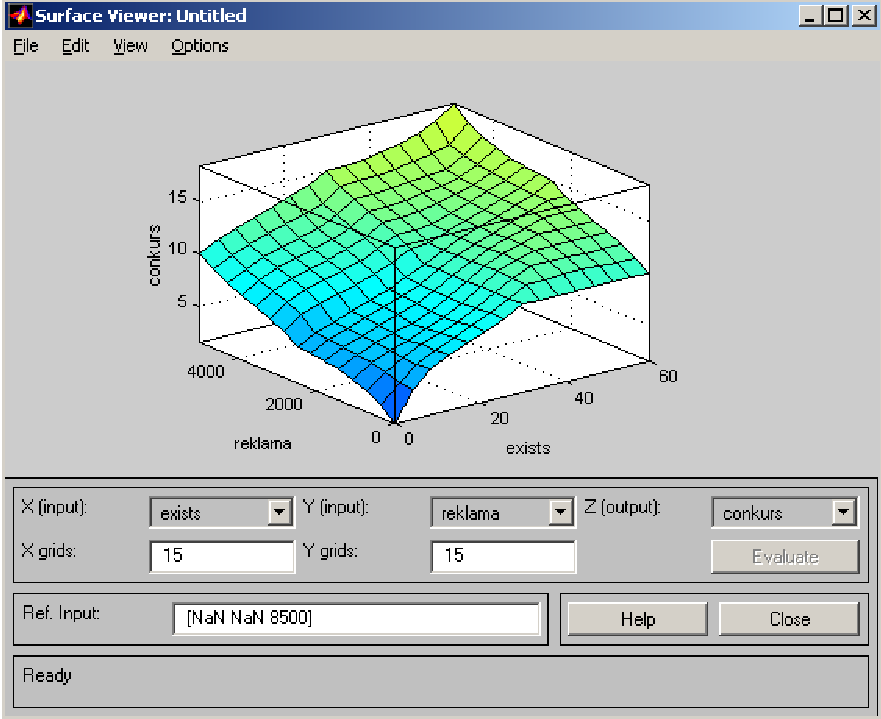Select the reklama axis label on plot
The image size is (881, 719).
[x=263, y=443]
